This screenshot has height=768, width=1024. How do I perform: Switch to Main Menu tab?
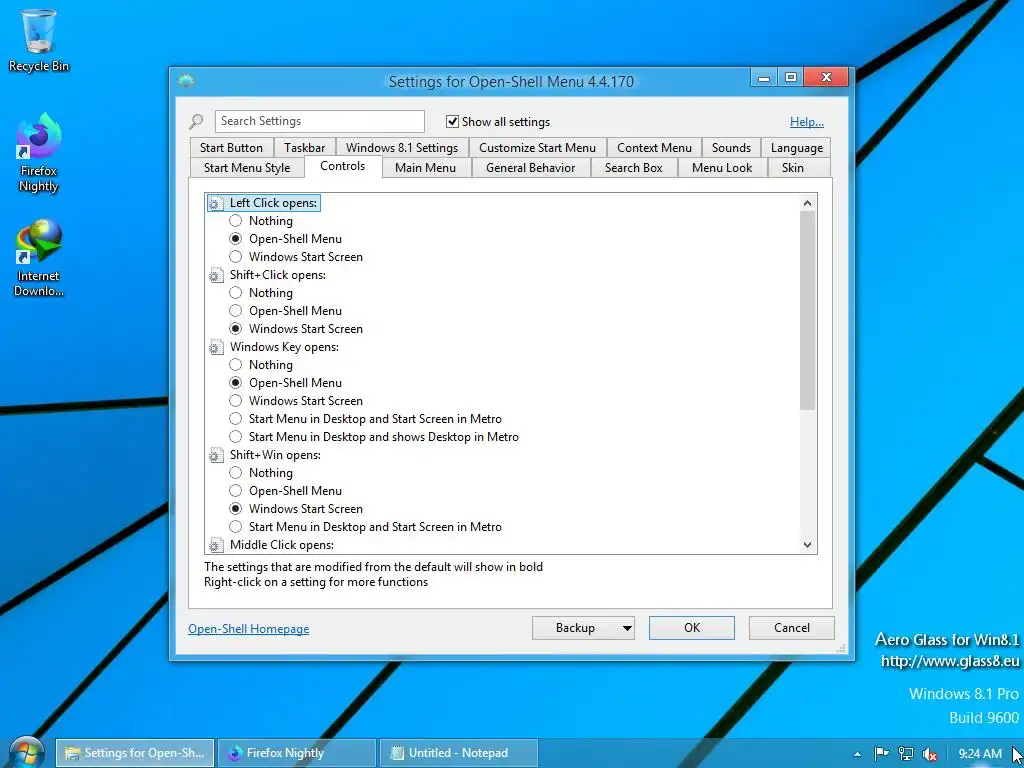point(425,168)
